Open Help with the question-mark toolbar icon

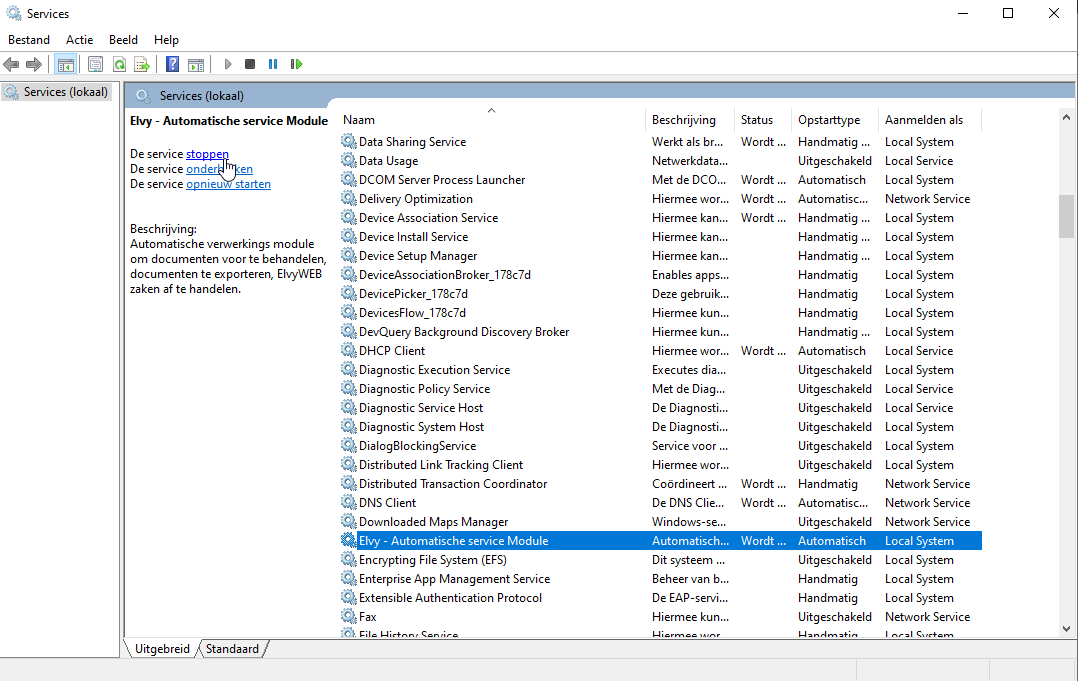click(x=173, y=65)
